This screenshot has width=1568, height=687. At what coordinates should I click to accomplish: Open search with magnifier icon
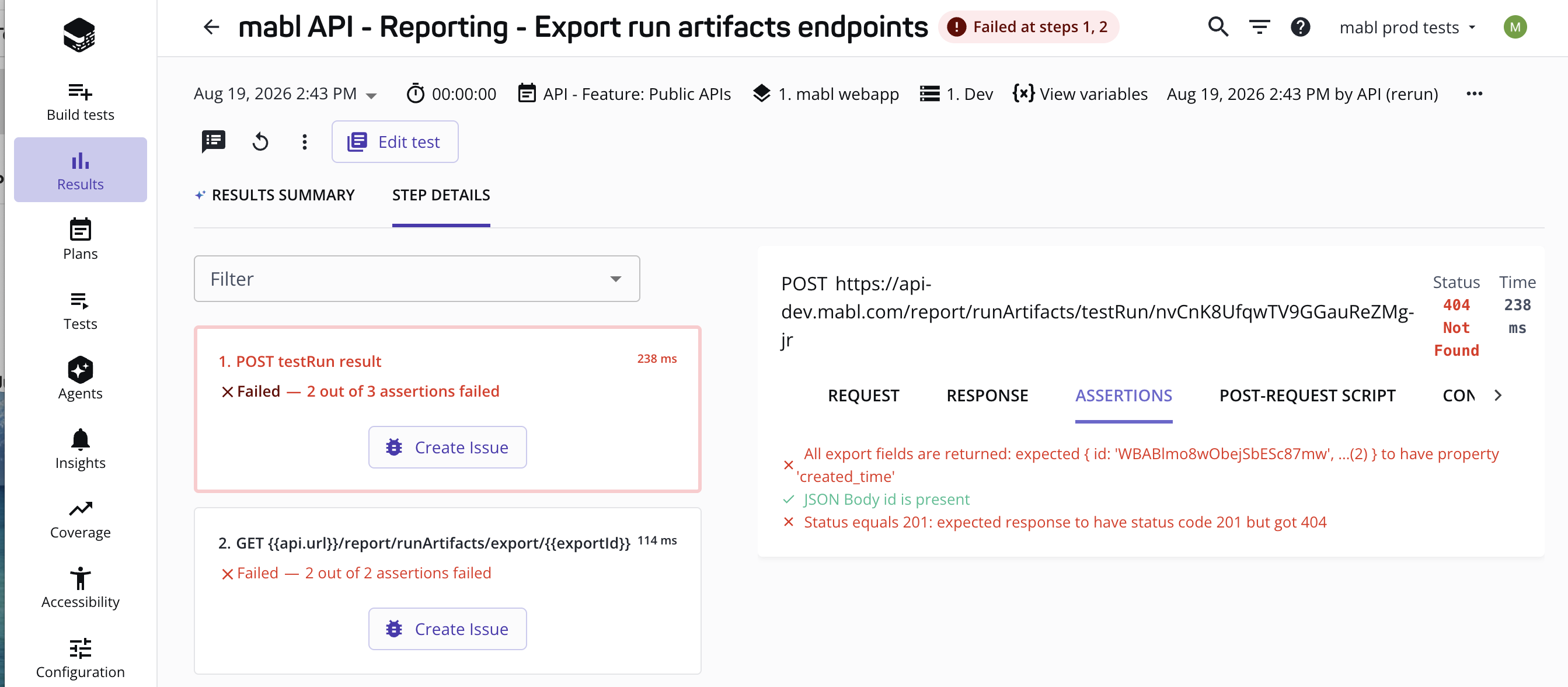pyautogui.click(x=1218, y=27)
